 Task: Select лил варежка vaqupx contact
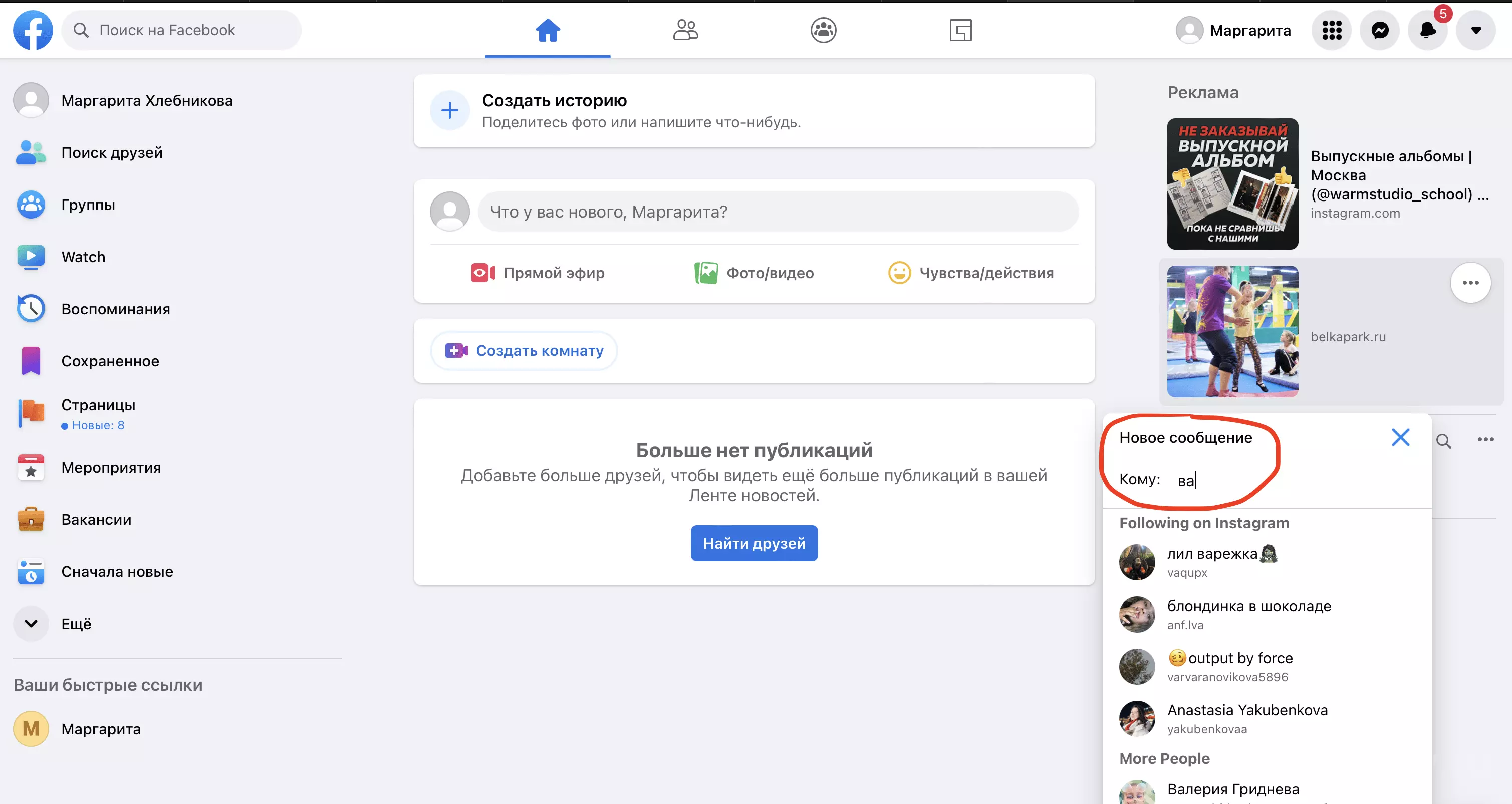[x=1267, y=562]
